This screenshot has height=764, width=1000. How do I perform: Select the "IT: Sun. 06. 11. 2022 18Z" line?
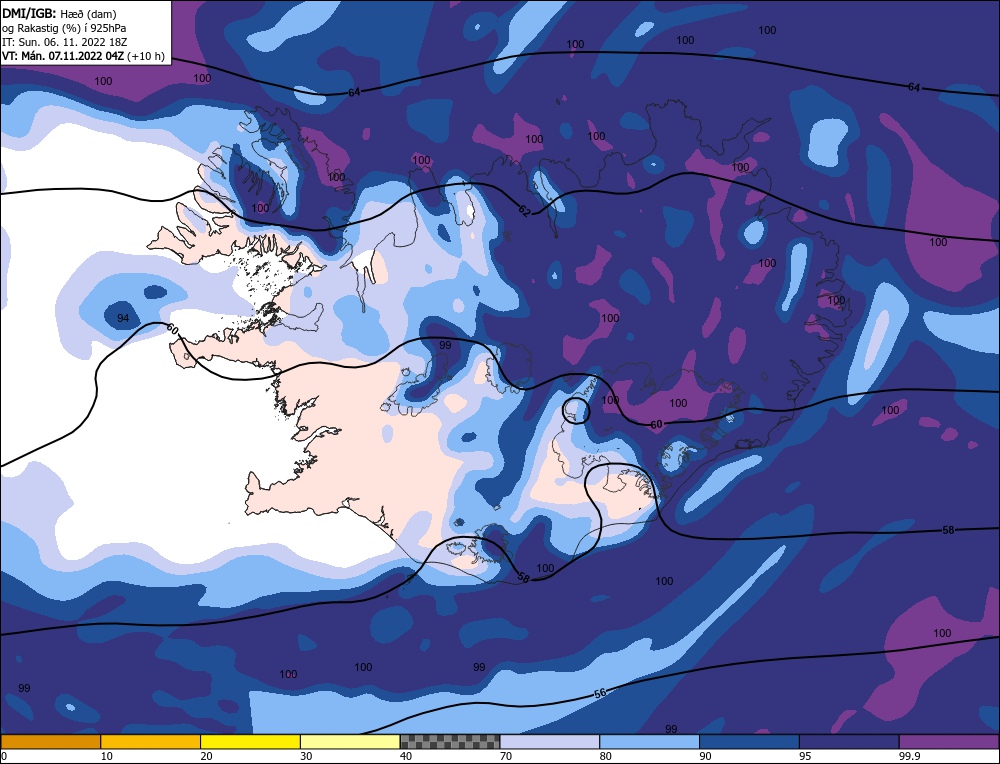tap(64, 41)
